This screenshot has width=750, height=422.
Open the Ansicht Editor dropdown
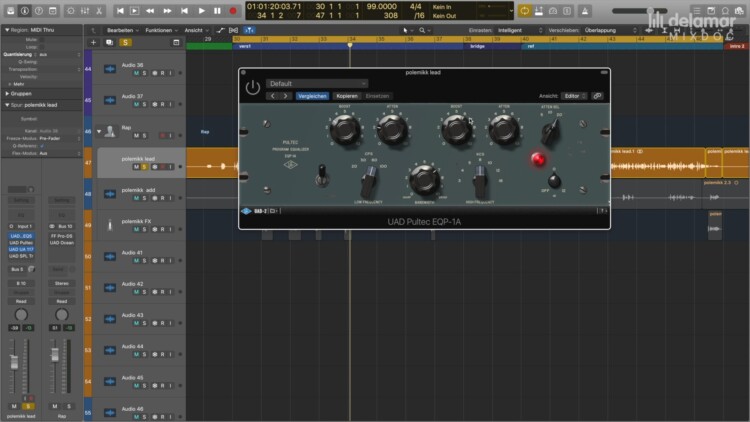(574, 96)
